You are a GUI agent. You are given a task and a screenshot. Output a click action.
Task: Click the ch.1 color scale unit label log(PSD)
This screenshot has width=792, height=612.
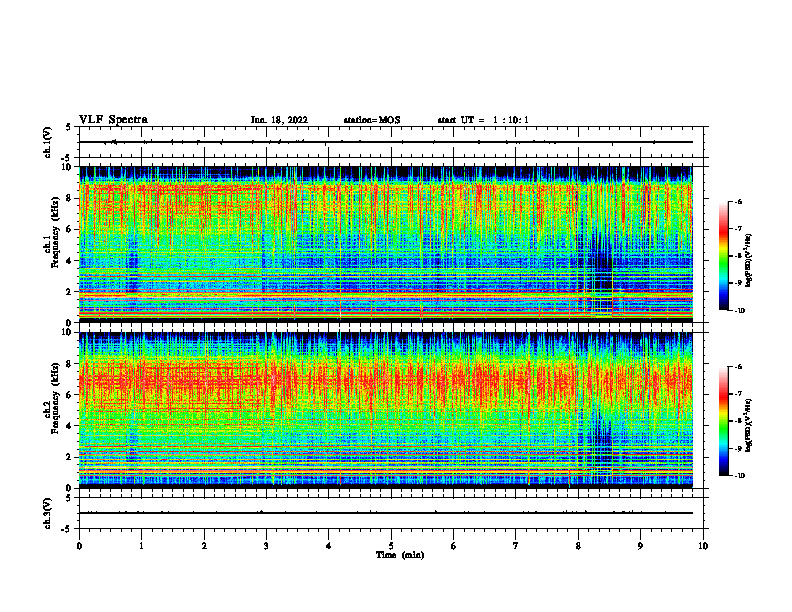click(750, 261)
